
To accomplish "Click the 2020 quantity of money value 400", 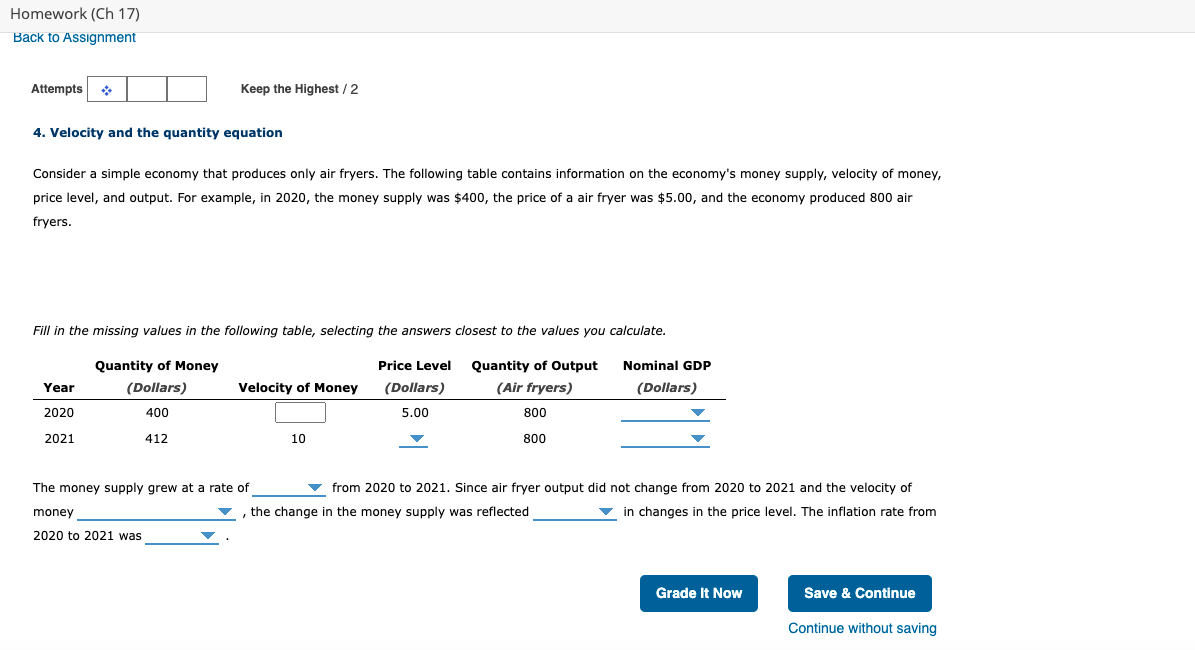I will tap(157, 412).
